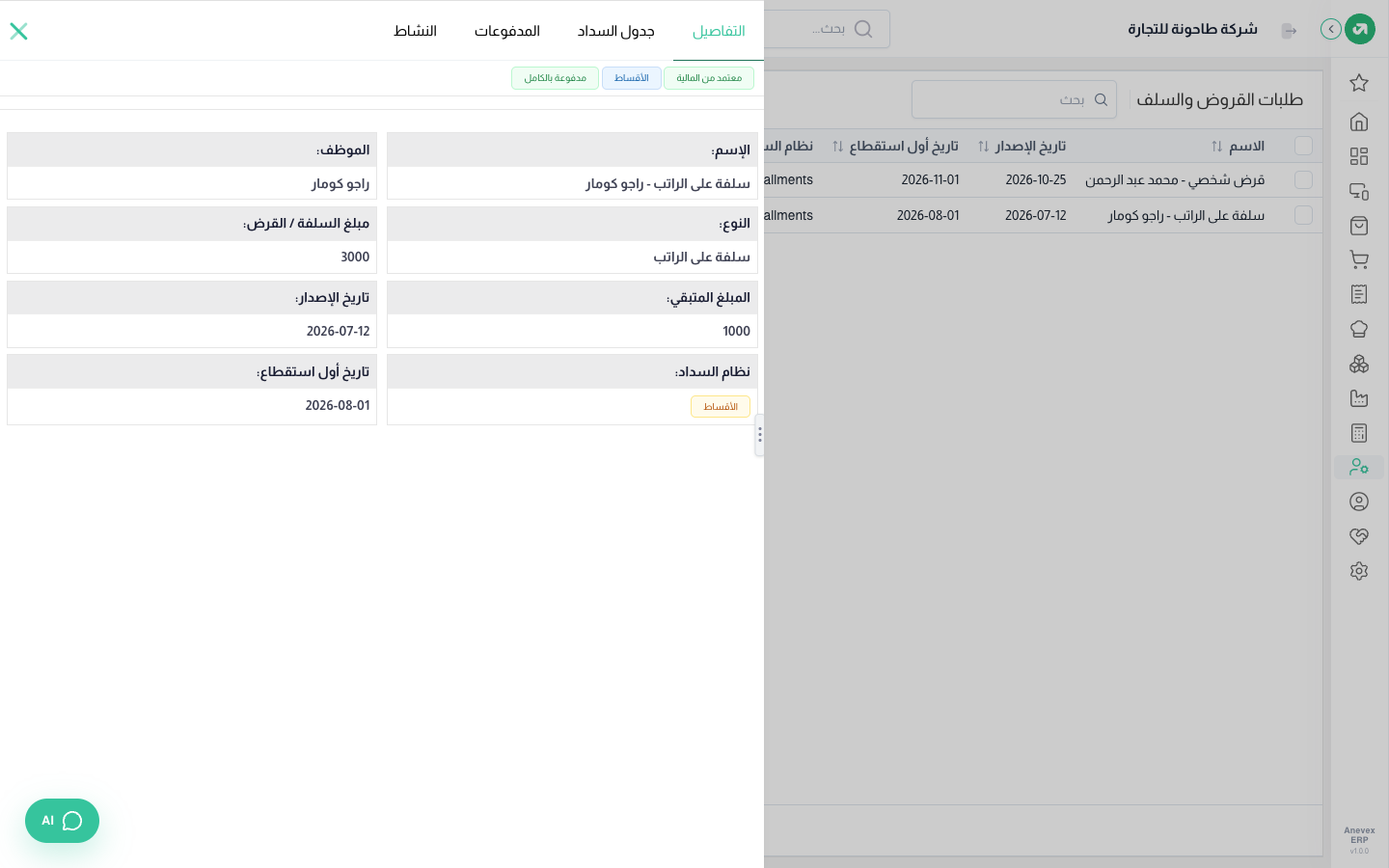Click the blue الأقساط badge at top

pyautogui.click(x=632, y=78)
